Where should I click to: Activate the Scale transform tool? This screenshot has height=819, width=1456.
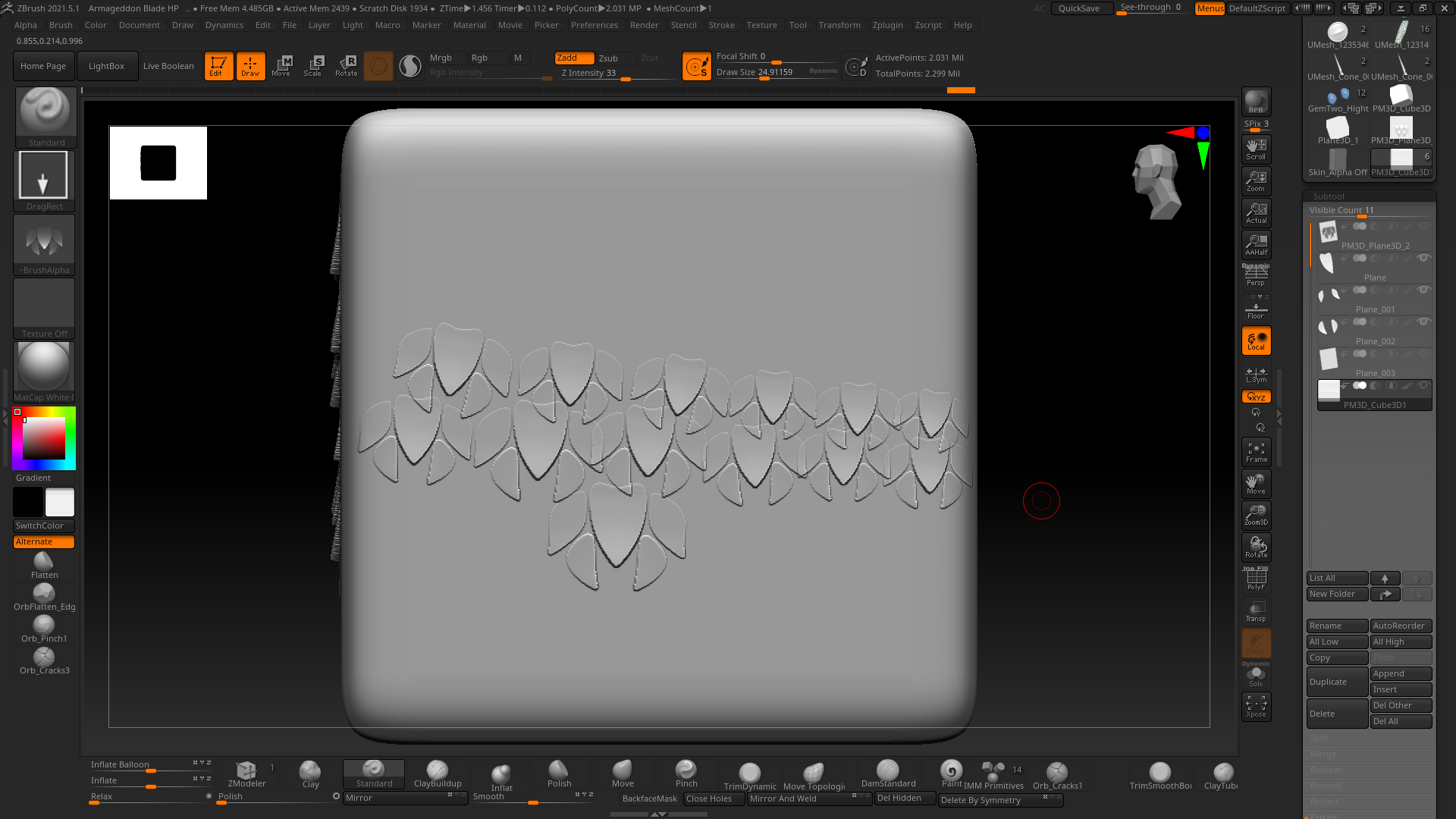tap(313, 66)
